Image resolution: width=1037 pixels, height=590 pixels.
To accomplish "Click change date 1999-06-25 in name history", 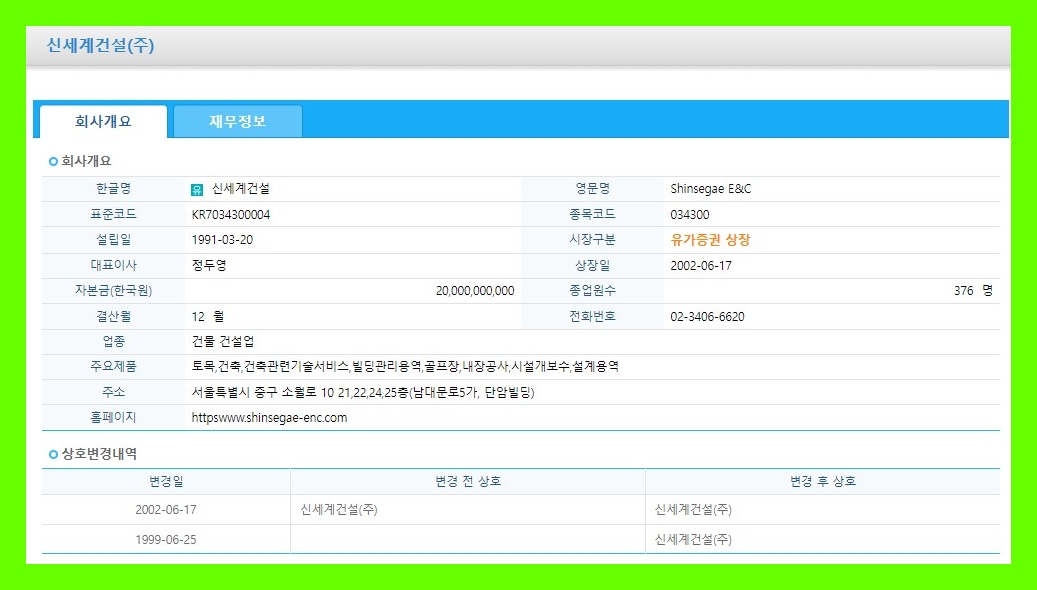I will [166, 539].
